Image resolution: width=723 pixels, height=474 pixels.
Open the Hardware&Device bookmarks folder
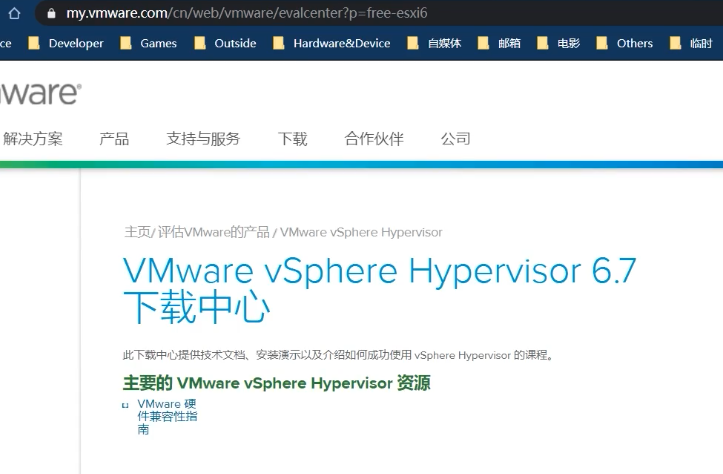coord(332,43)
